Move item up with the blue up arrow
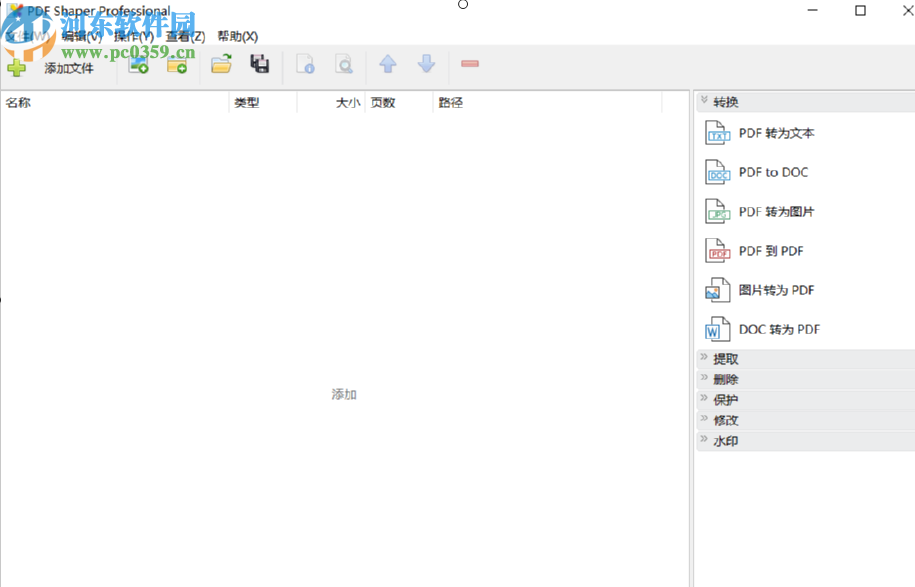 tap(388, 64)
